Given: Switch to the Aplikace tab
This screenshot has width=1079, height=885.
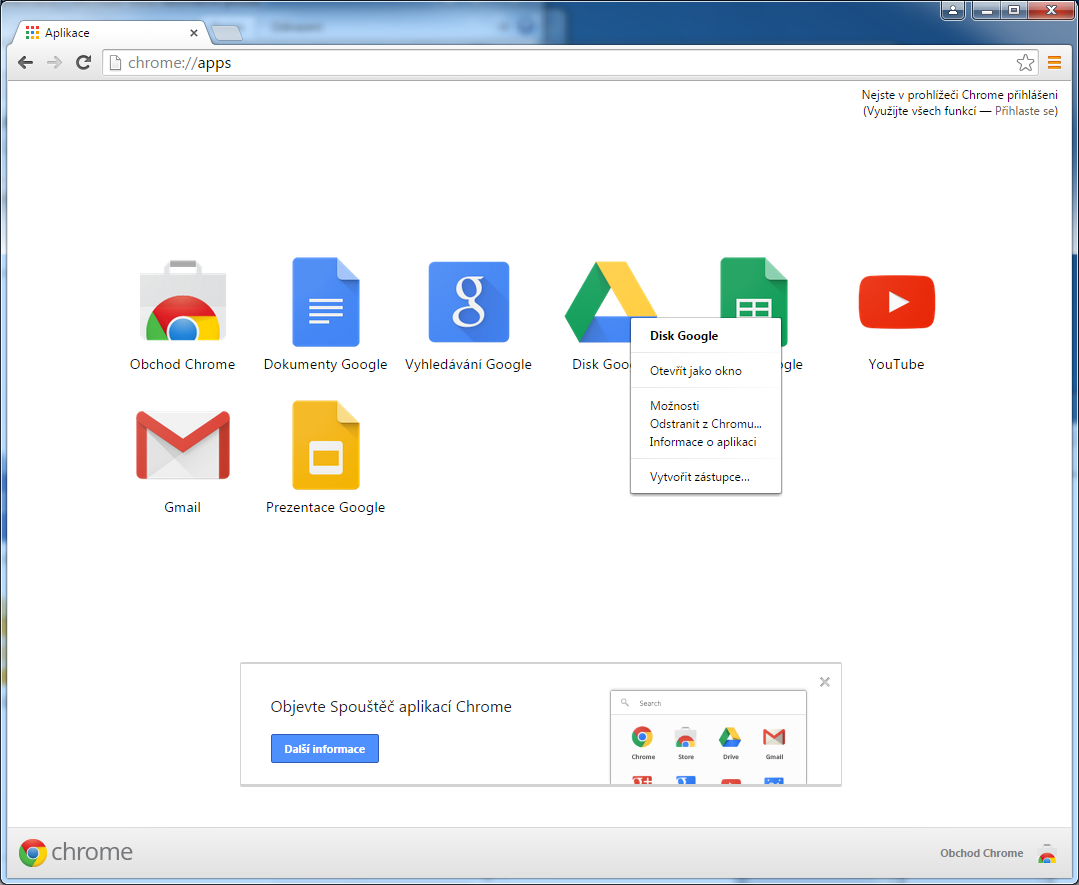Looking at the screenshot, I should pos(109,32).
